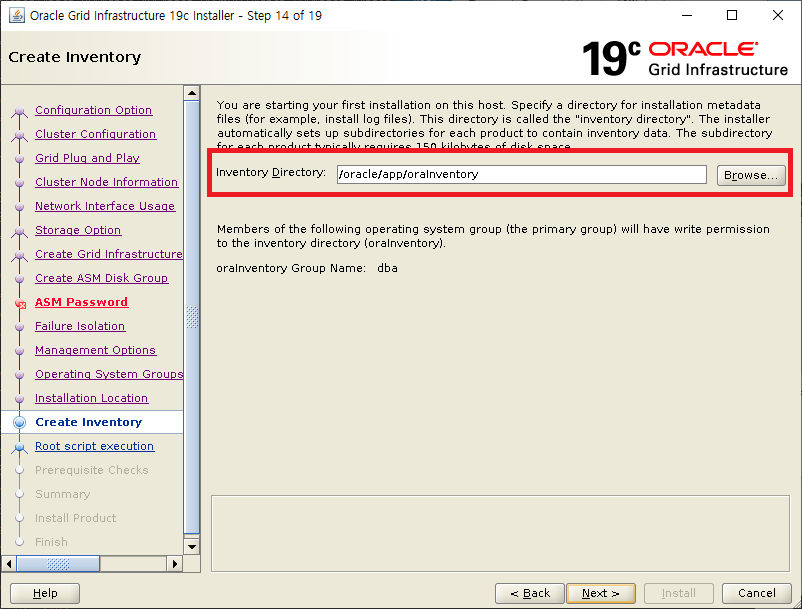
Task: Click the Cluster Configuration step node icon
Action: tap(19, 135)
